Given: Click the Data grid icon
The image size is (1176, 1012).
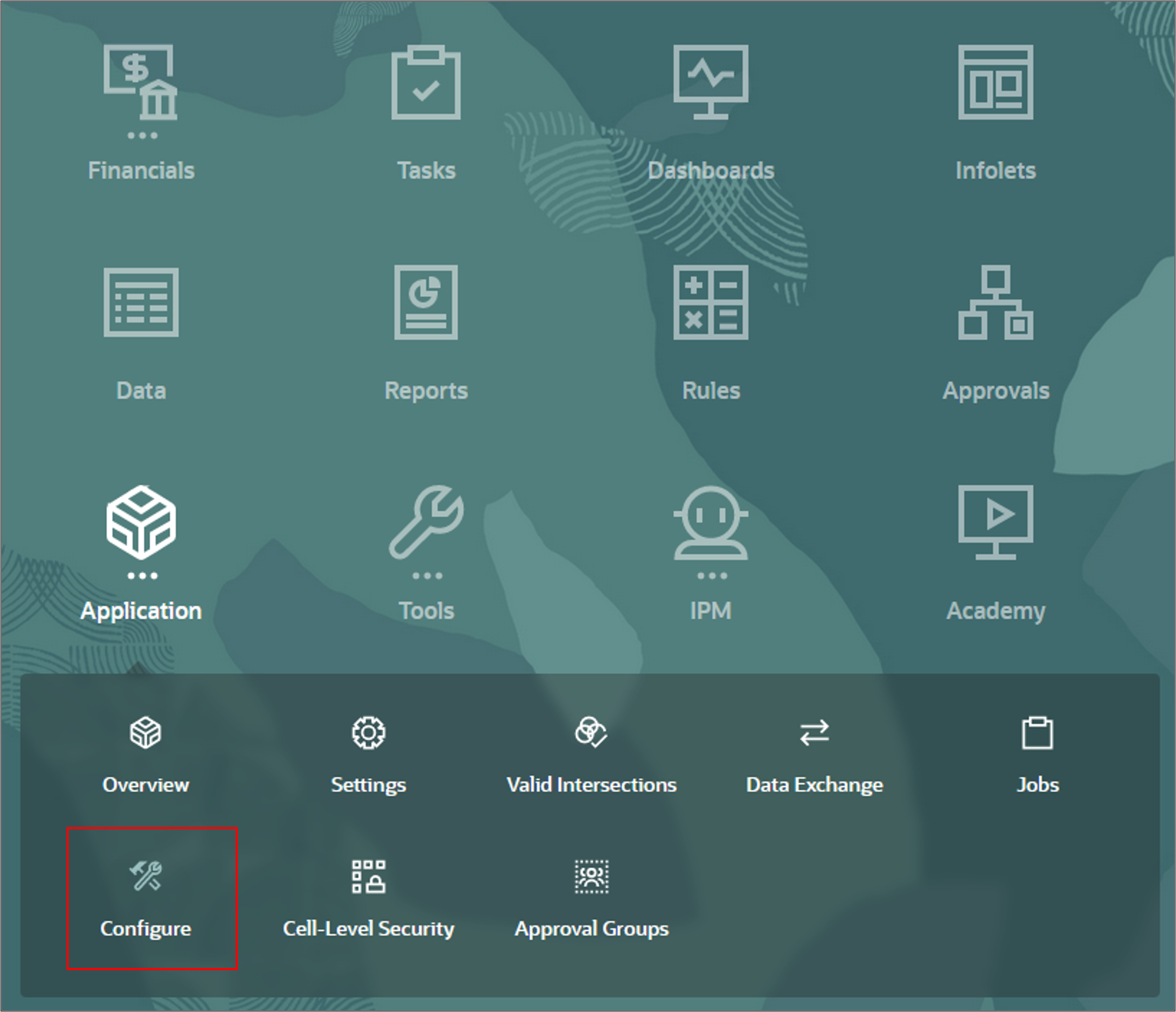Looking at the screenshot, I should click(141, 302).
